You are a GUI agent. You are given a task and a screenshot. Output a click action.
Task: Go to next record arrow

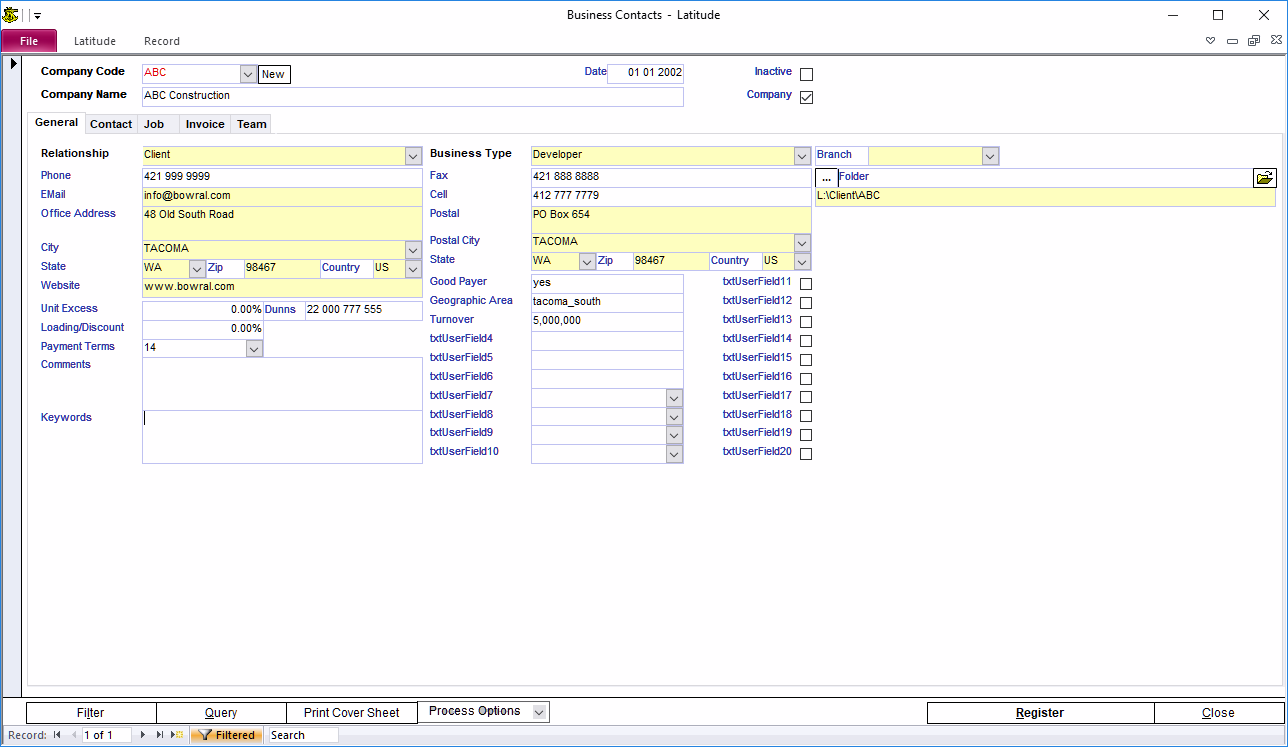coord(143,735)
